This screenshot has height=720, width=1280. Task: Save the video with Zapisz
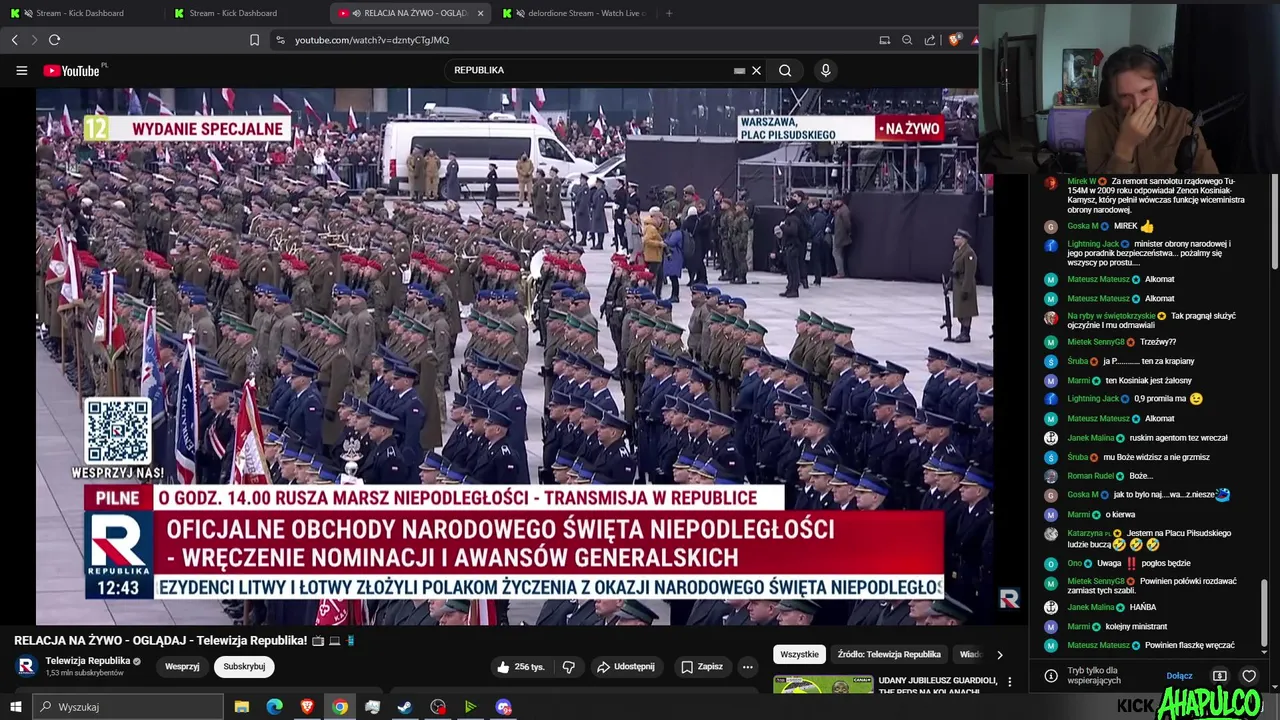(x=701, y=667)
